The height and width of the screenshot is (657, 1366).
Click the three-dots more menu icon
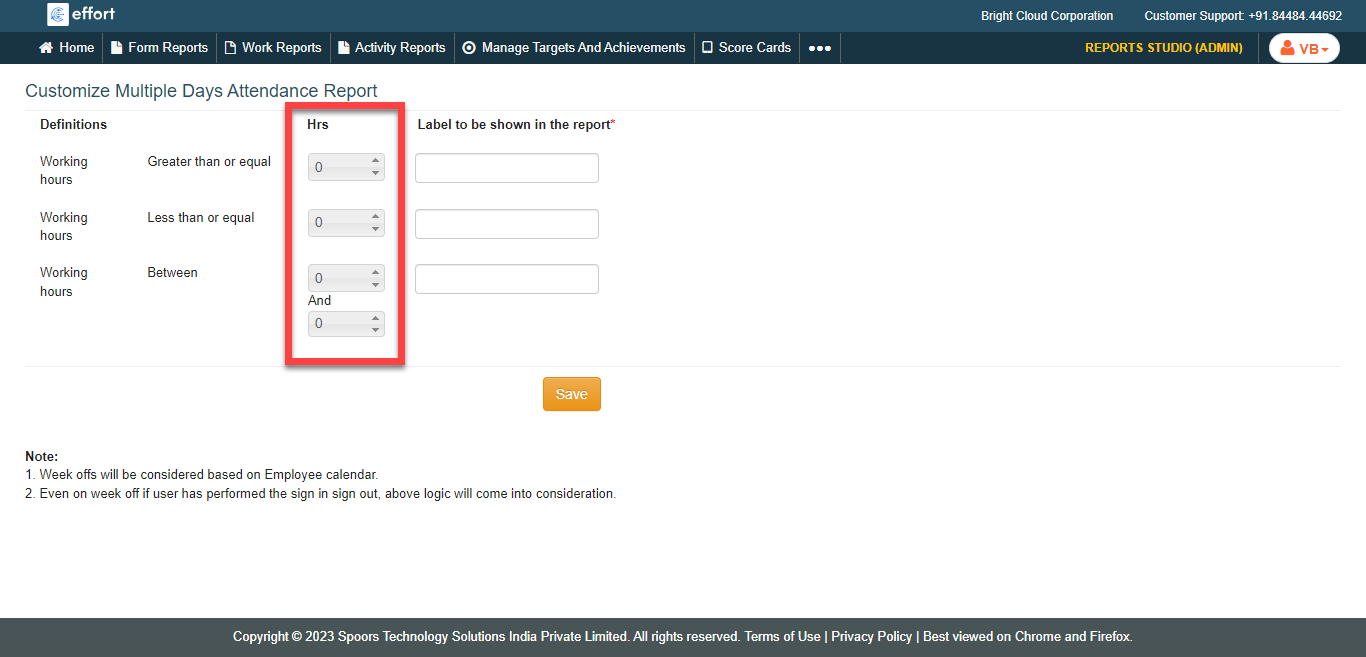[x=819, y=48]
